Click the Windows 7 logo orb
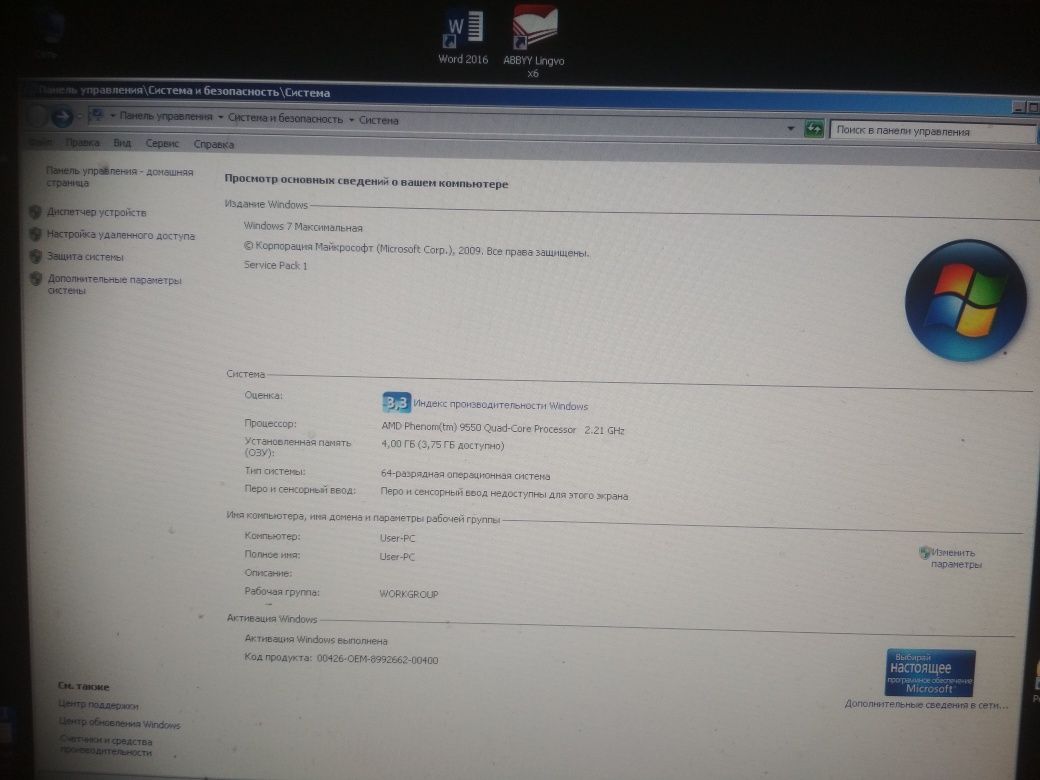 pyautogui.click(x=965, y=300)
